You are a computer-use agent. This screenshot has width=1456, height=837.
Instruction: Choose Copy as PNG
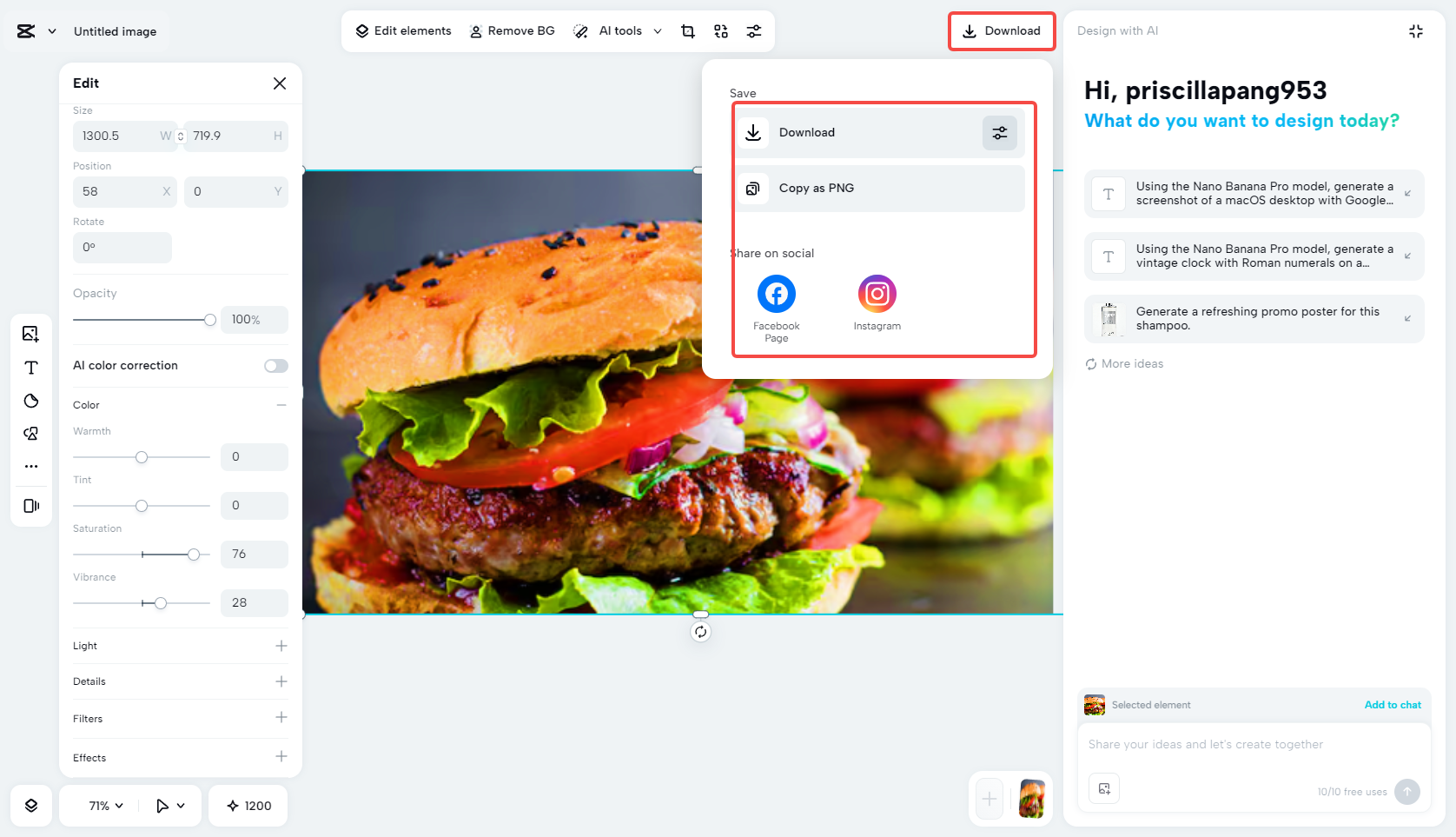(880, 189)
